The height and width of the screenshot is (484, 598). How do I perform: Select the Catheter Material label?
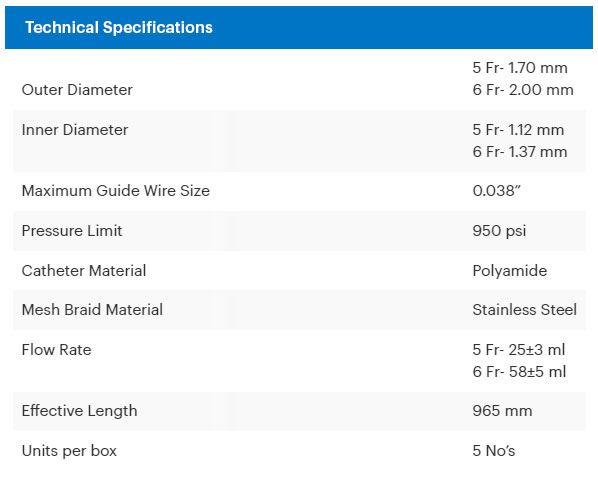84,271
